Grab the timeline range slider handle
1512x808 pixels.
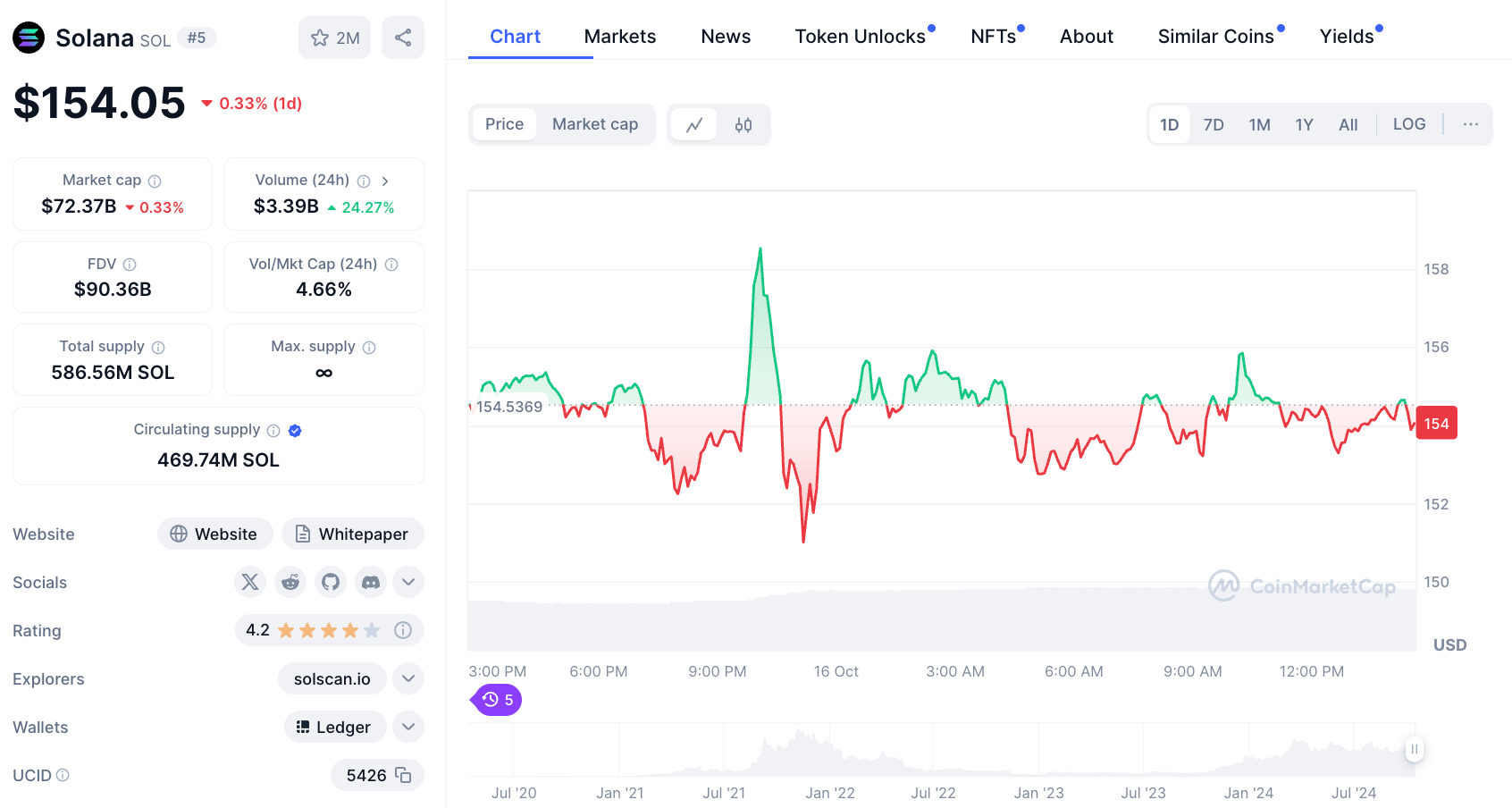coord(1414,749)
